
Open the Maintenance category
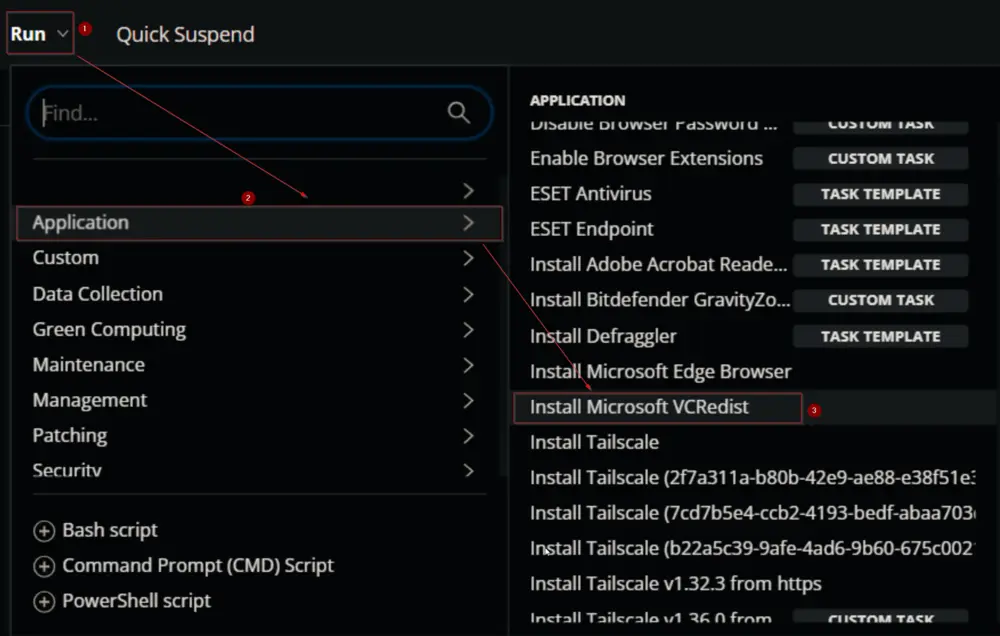point(89,365)
